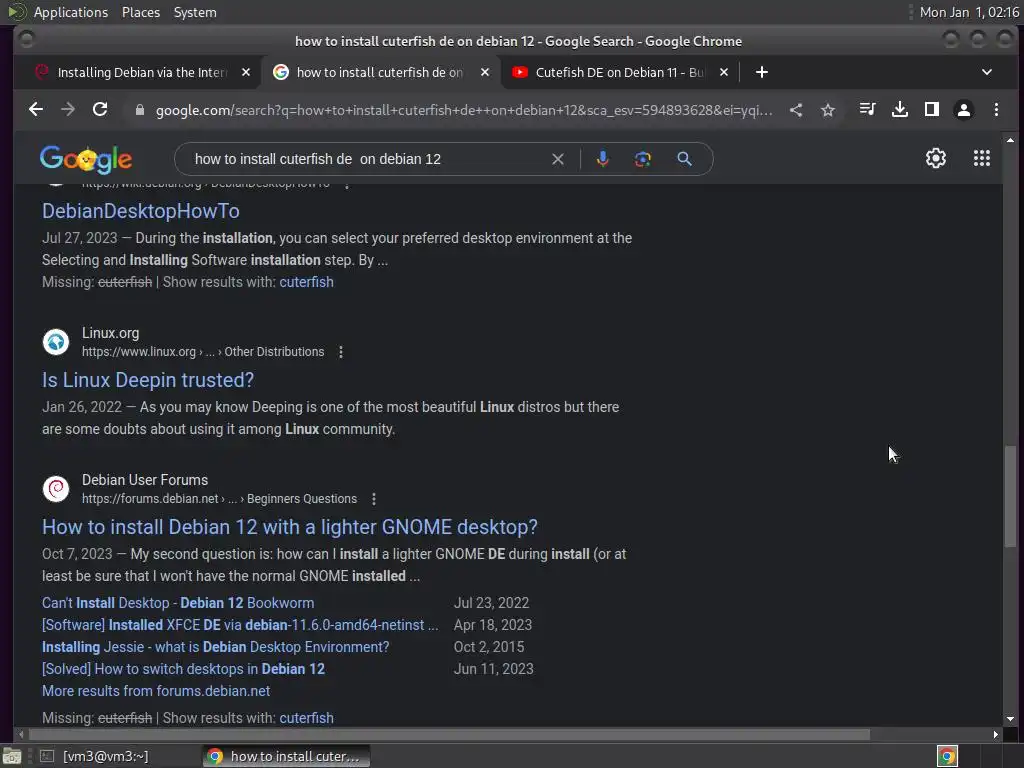This screenshot has width=1024, height=768.
Task: Click the Linux.org site favicon
Action: tap(56, 342)
